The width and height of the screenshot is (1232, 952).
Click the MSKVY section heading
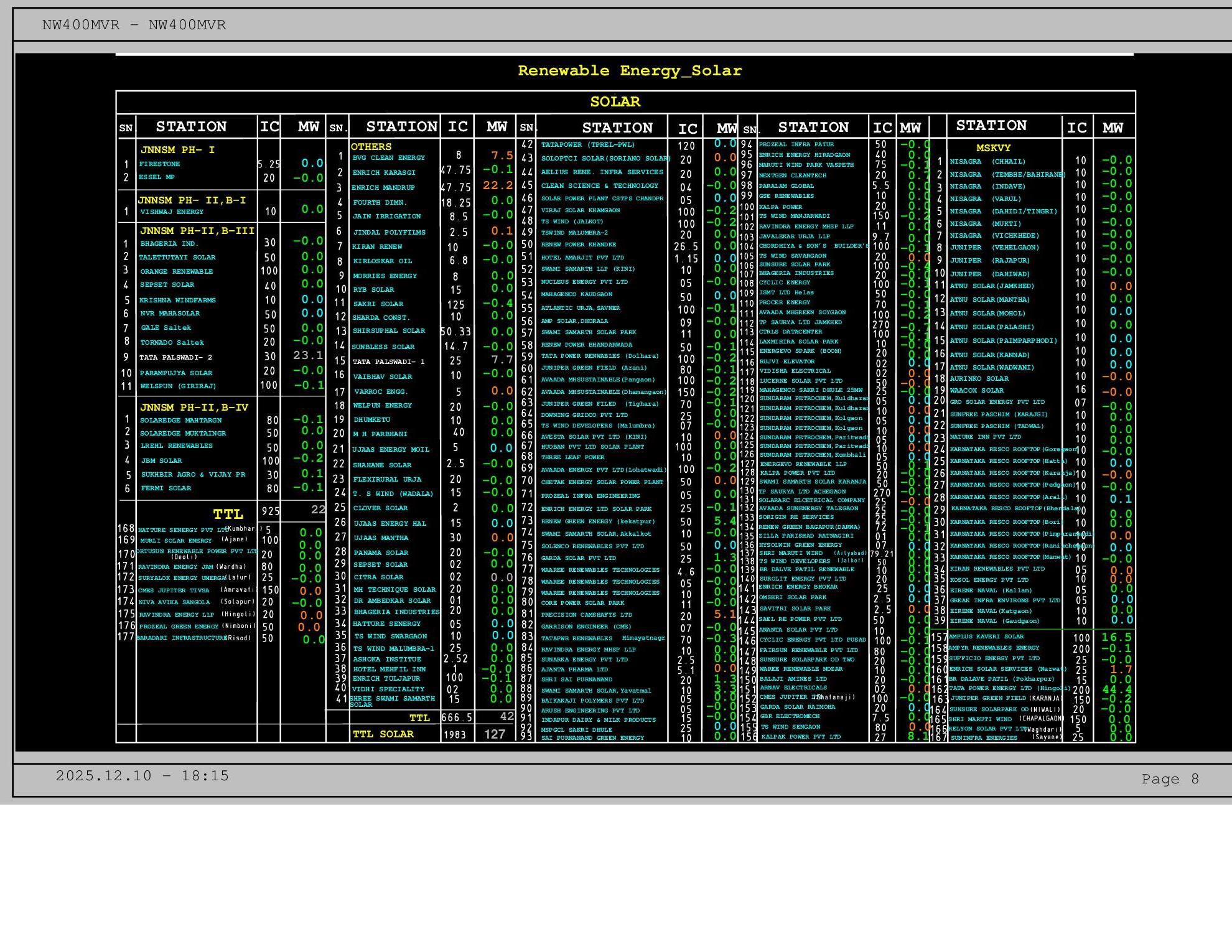click(993, 148)
